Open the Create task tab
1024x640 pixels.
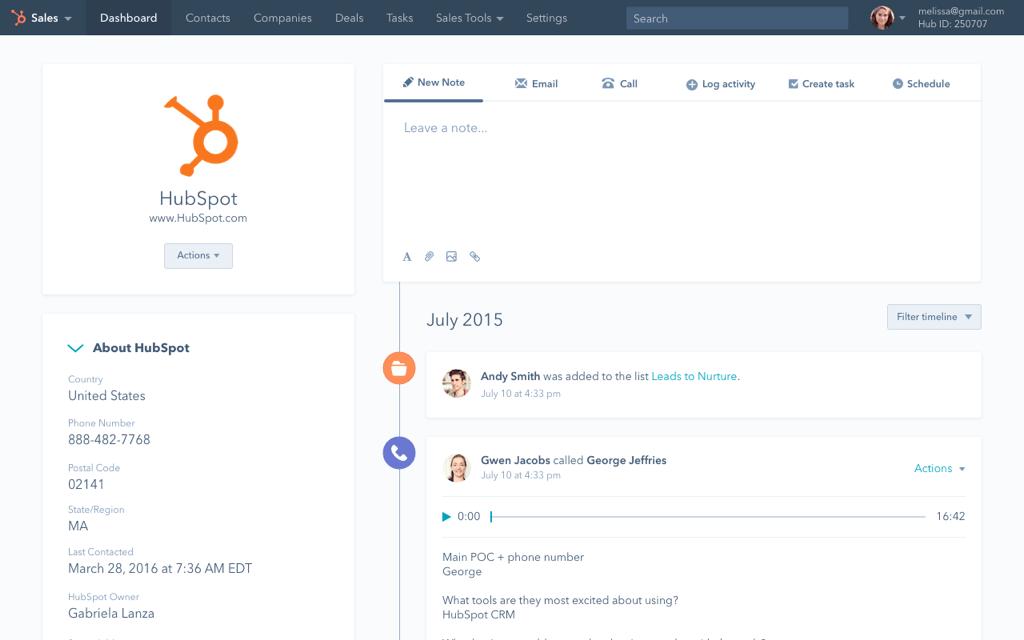click(821, 84)
